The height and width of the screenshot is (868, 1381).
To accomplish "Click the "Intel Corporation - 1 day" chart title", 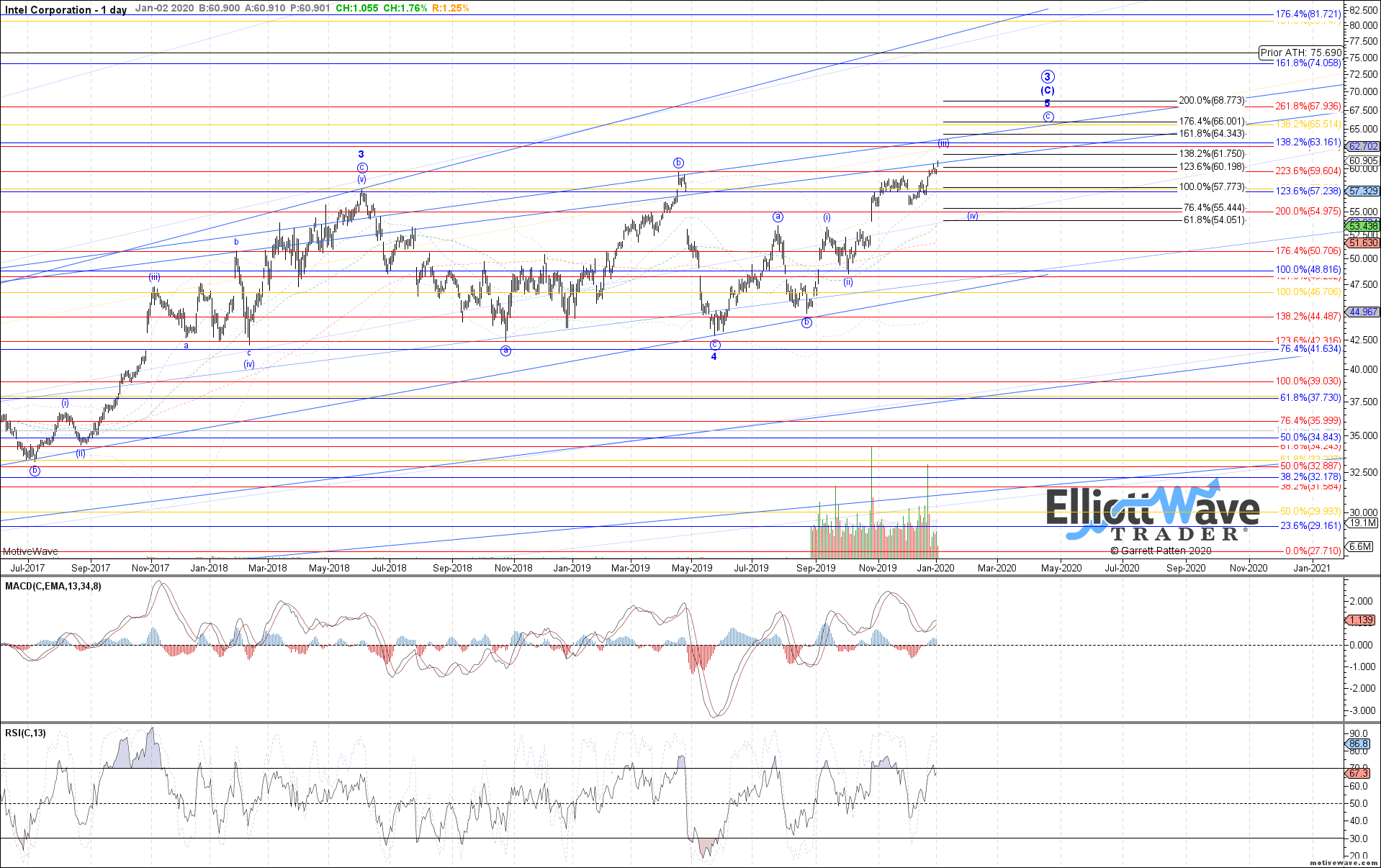I will [66, 9].
